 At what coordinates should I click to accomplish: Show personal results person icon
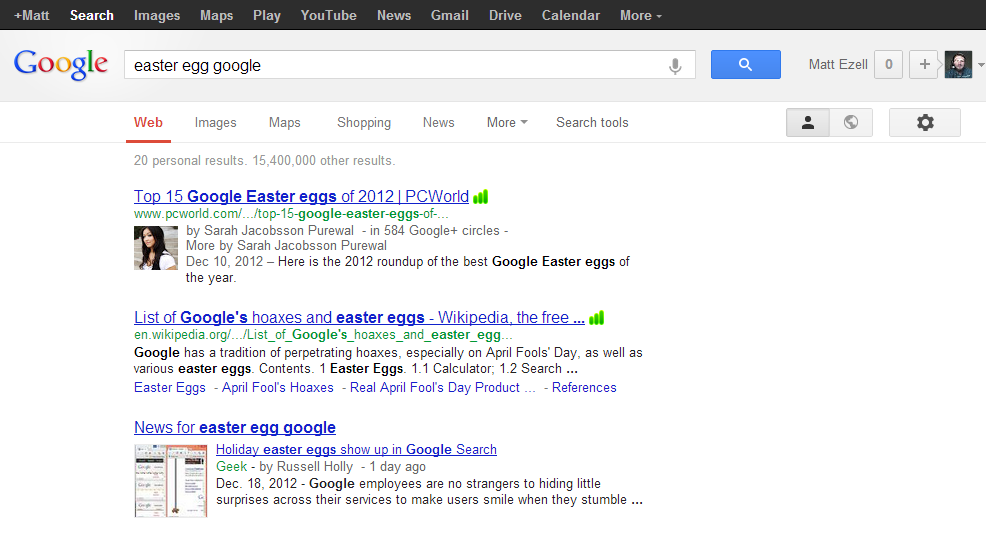[x=808, y=123]
